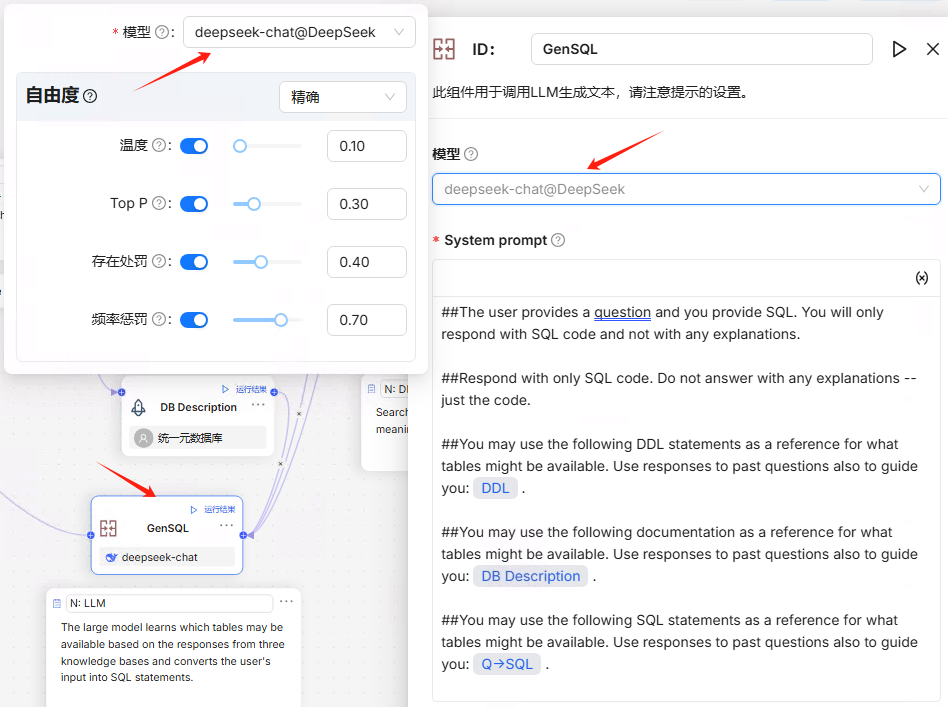Open the N: LLM note more options

tap(287, 602)
